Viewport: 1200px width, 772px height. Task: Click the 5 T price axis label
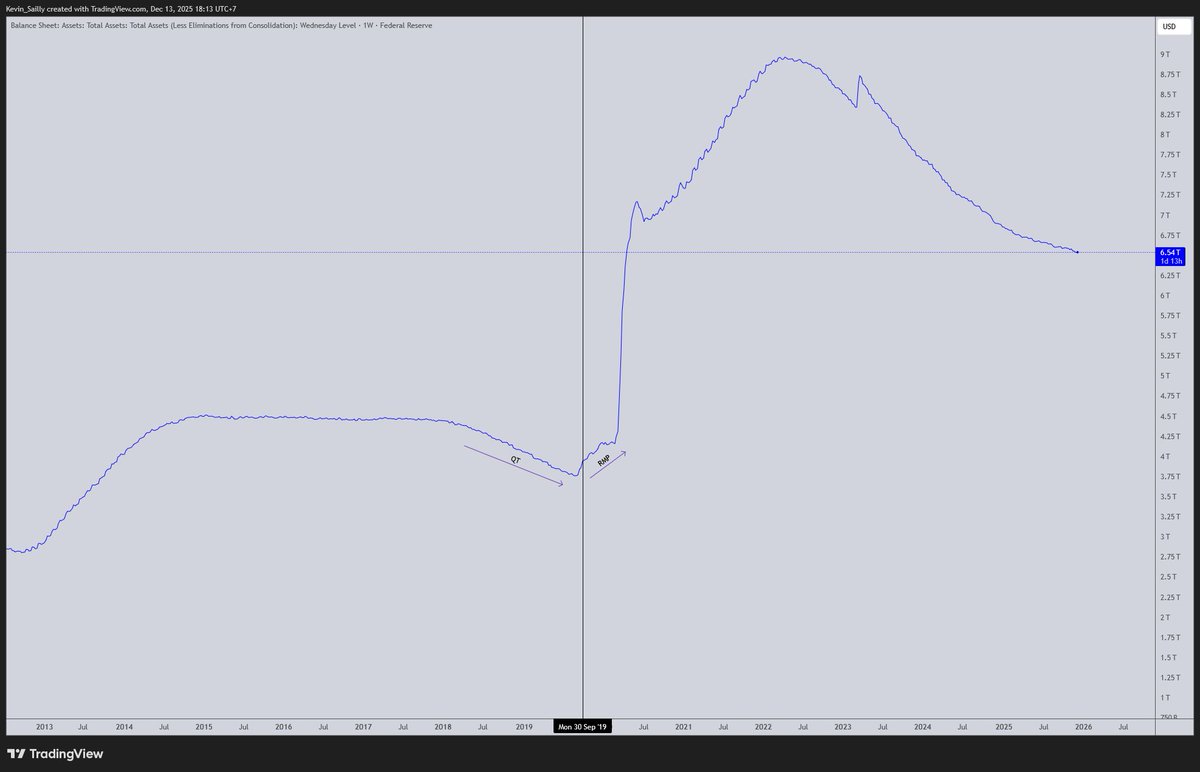click(x=1165, y=376)
